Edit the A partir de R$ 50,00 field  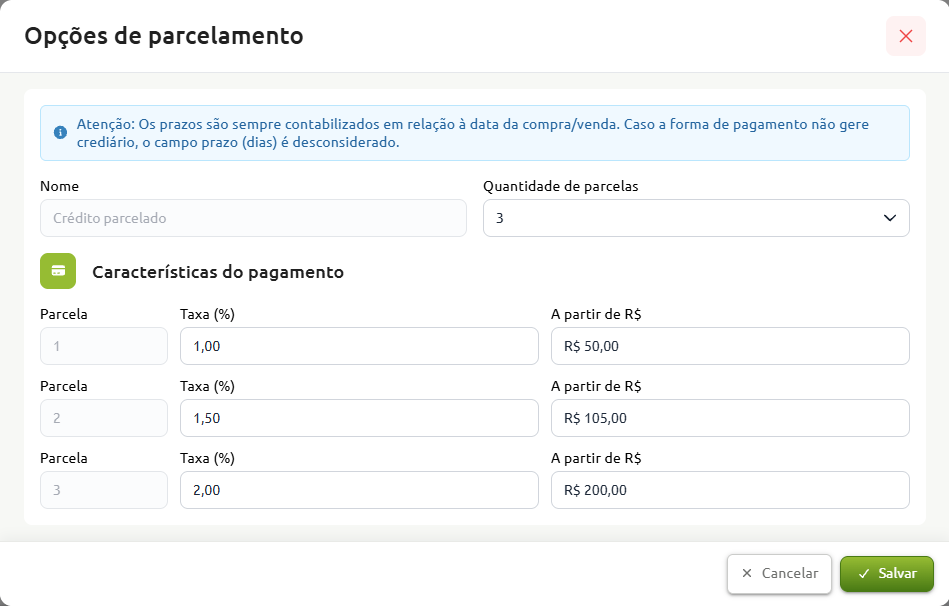point(730,346)
